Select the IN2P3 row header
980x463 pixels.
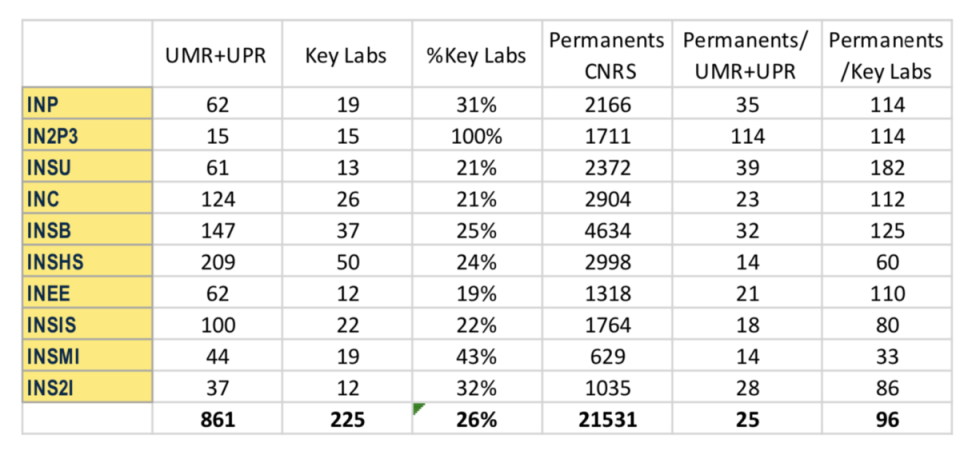pos(87,136)
